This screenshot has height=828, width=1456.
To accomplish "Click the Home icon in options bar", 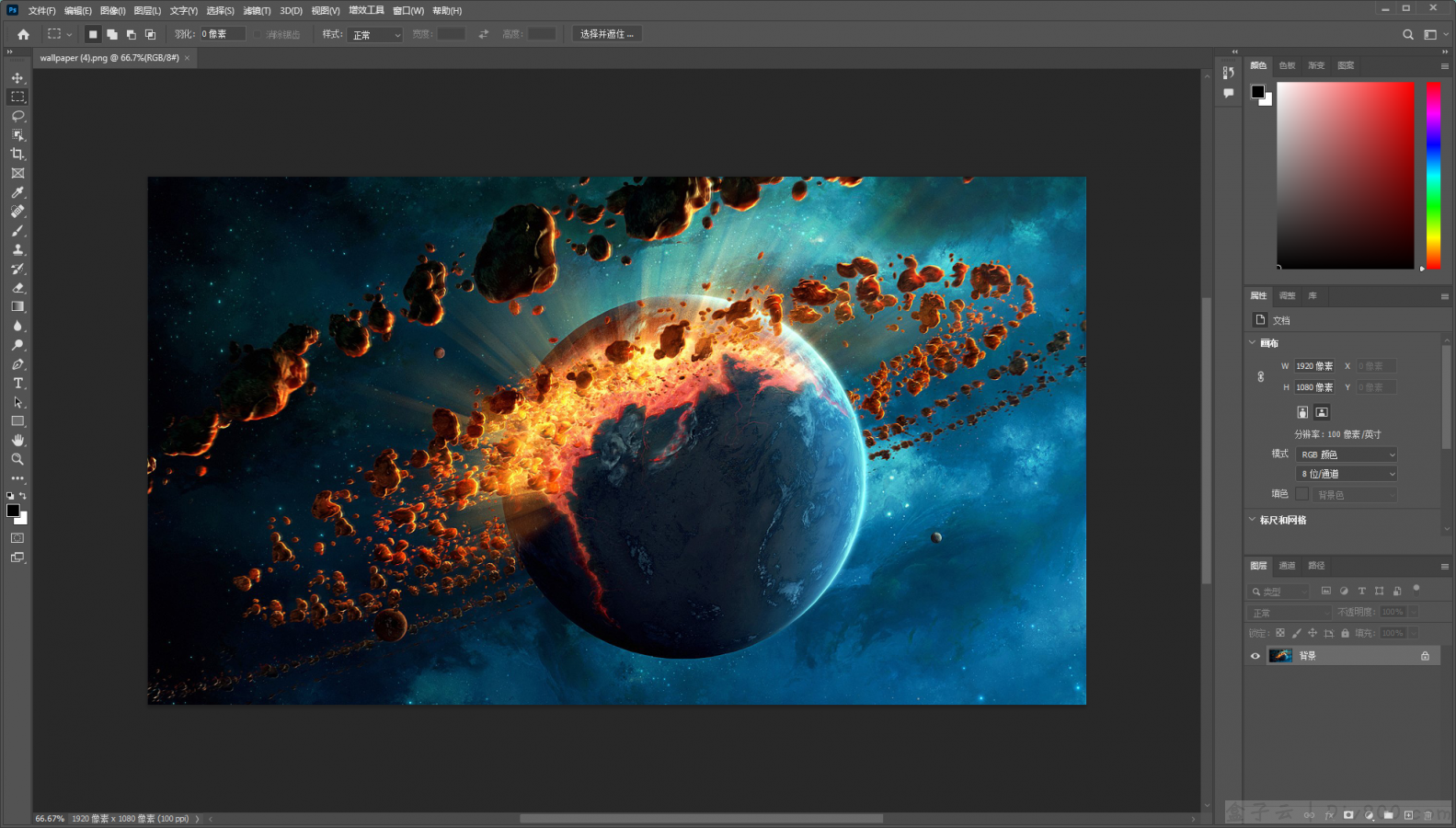I will click(23, 34).
